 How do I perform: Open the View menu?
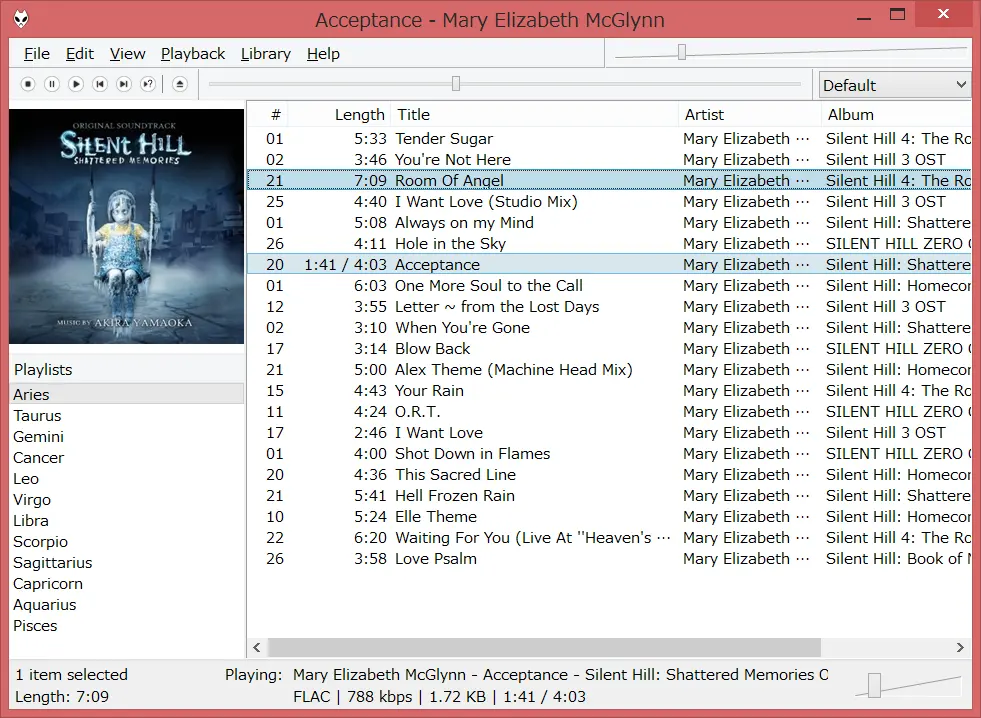pos(128,54)
